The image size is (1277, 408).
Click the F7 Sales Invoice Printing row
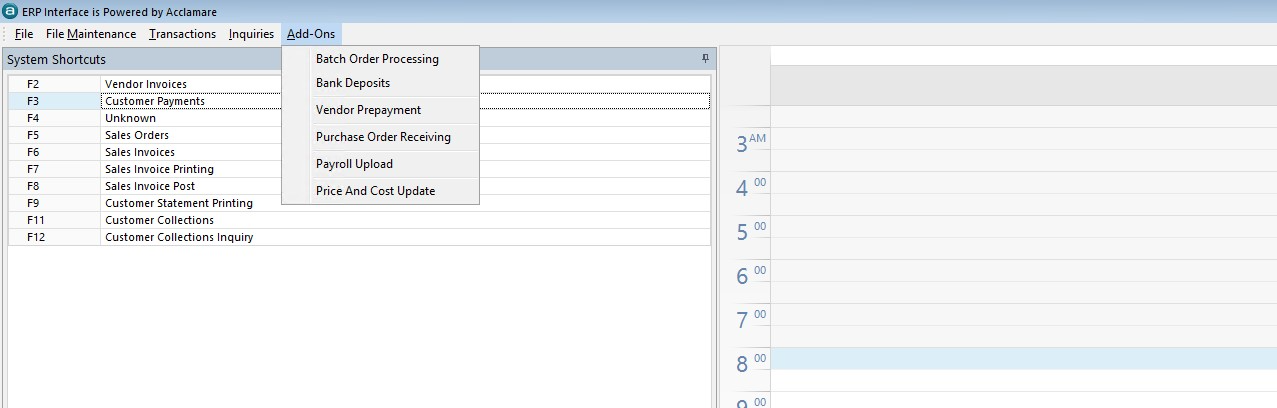(x=159, y=169)
